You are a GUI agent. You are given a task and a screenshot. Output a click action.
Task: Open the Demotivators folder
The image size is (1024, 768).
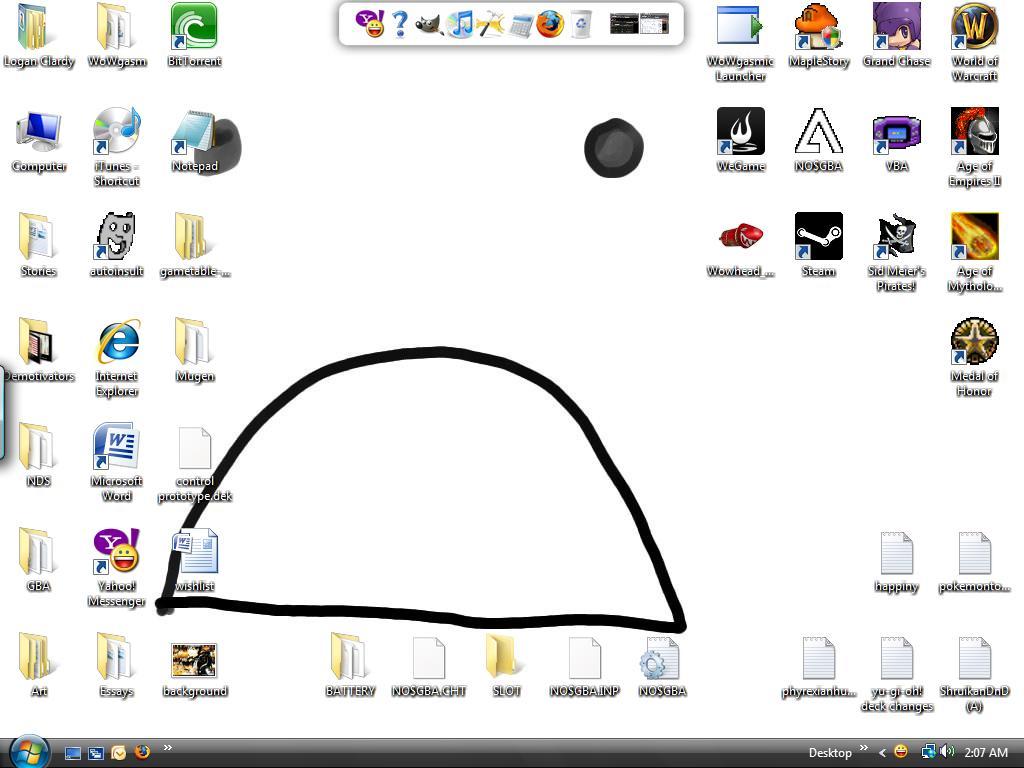coord(39,351)
